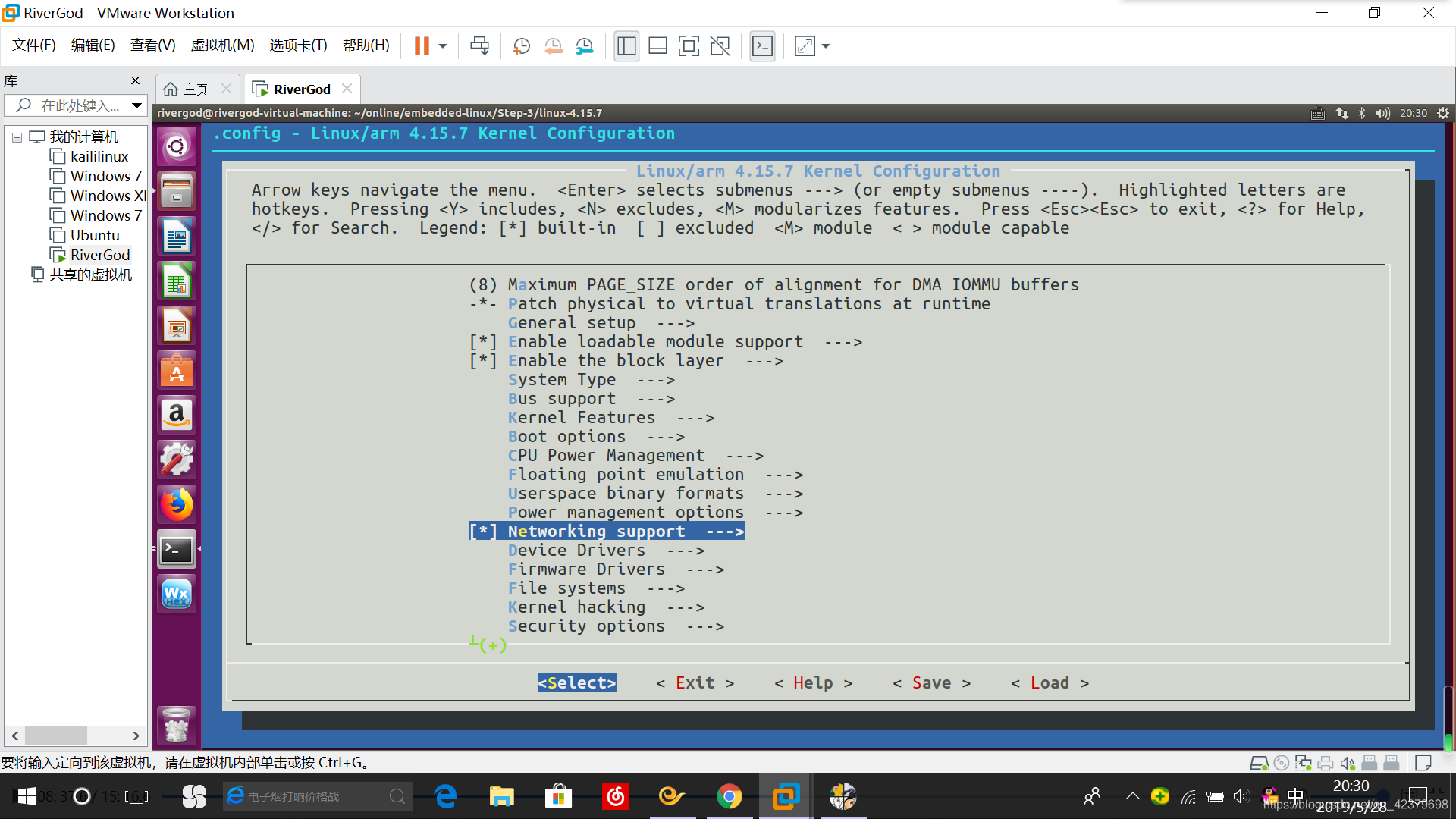Click the Save button
This screenshot has width=1456, height=819.
click(x=931, y=682)
